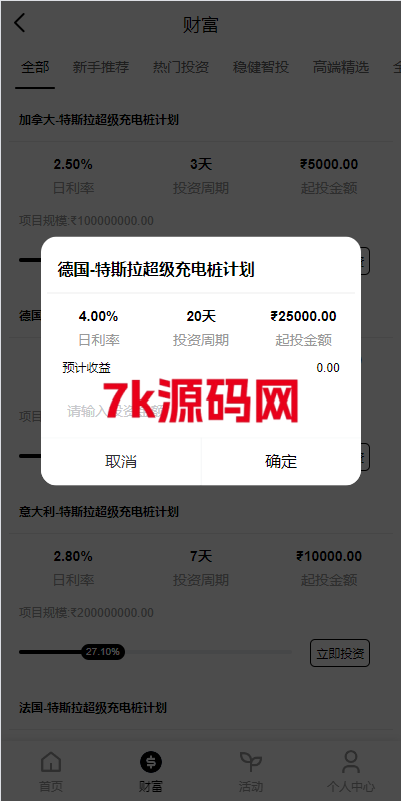
Task: Open 意大利-特斯拉超级充电桩计划 project title
Action: click(99, 511)
